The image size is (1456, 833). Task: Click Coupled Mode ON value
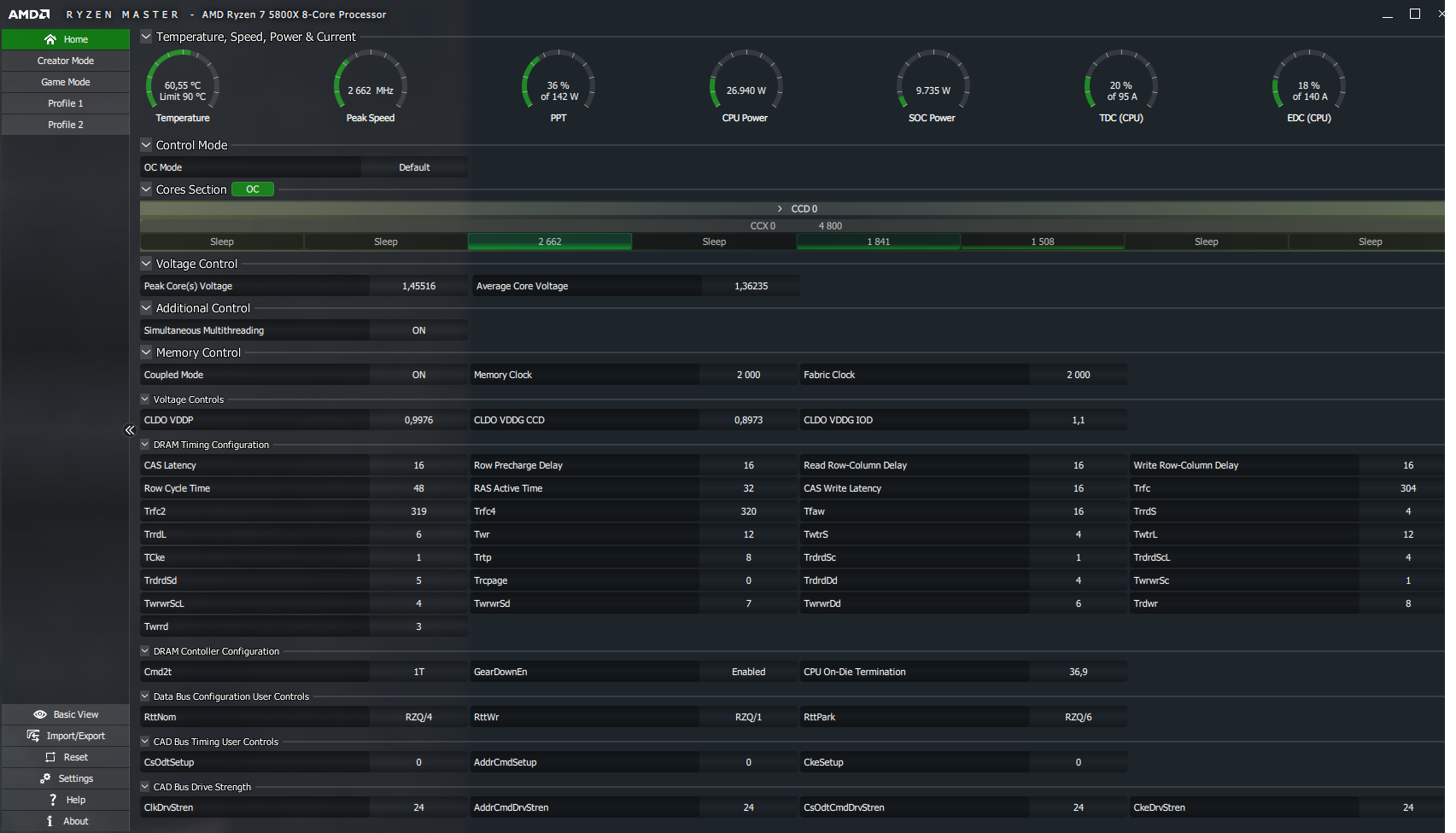click(418, 375)
